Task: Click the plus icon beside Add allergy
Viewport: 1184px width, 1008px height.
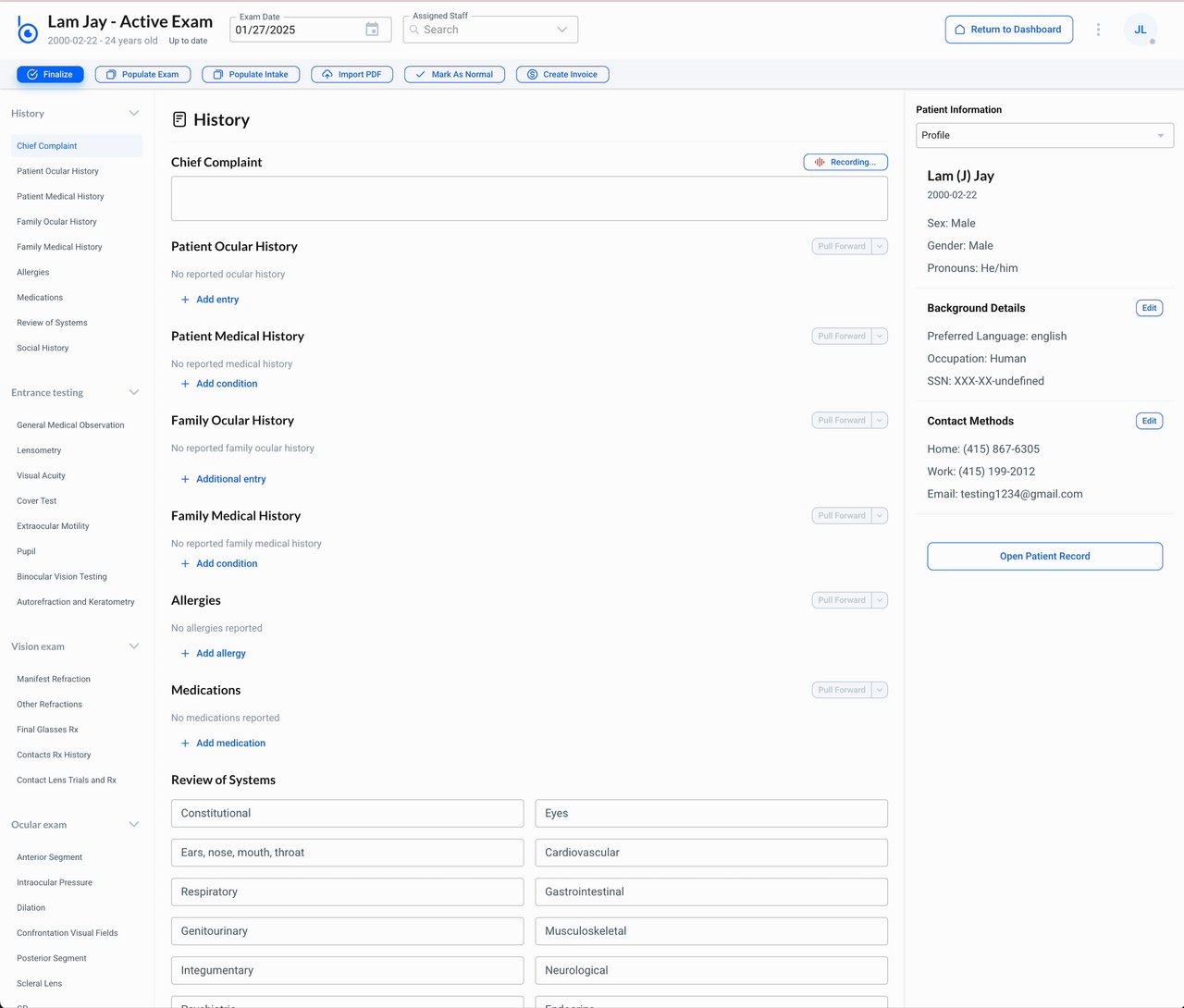Action: click(185, 654)
